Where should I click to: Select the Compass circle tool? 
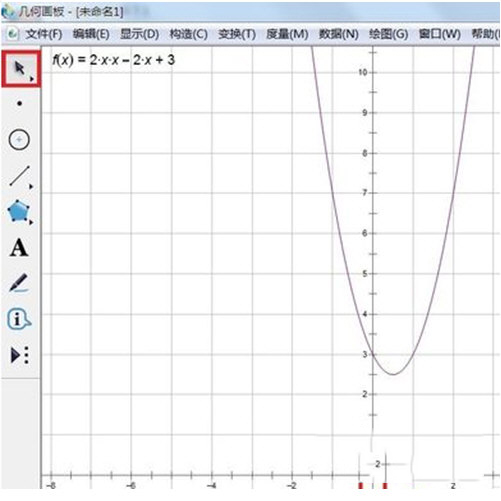point(19,139)
